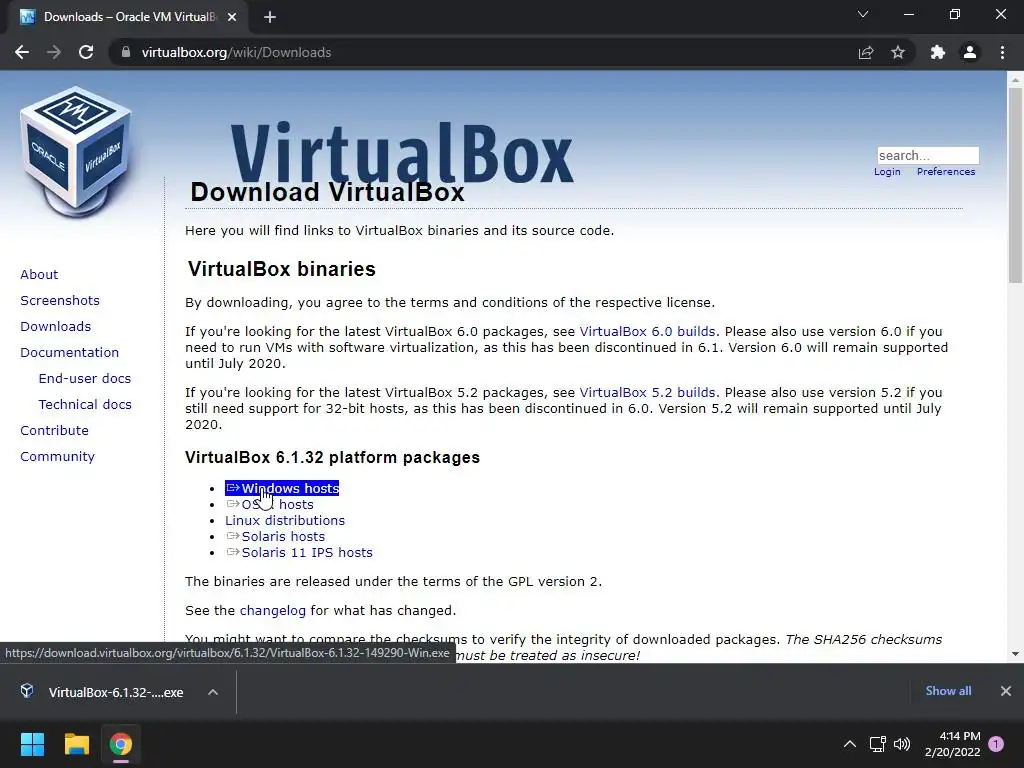Open a new tab with plus icon
This screenshot has width=1024, height=768.
pos(270,17)
